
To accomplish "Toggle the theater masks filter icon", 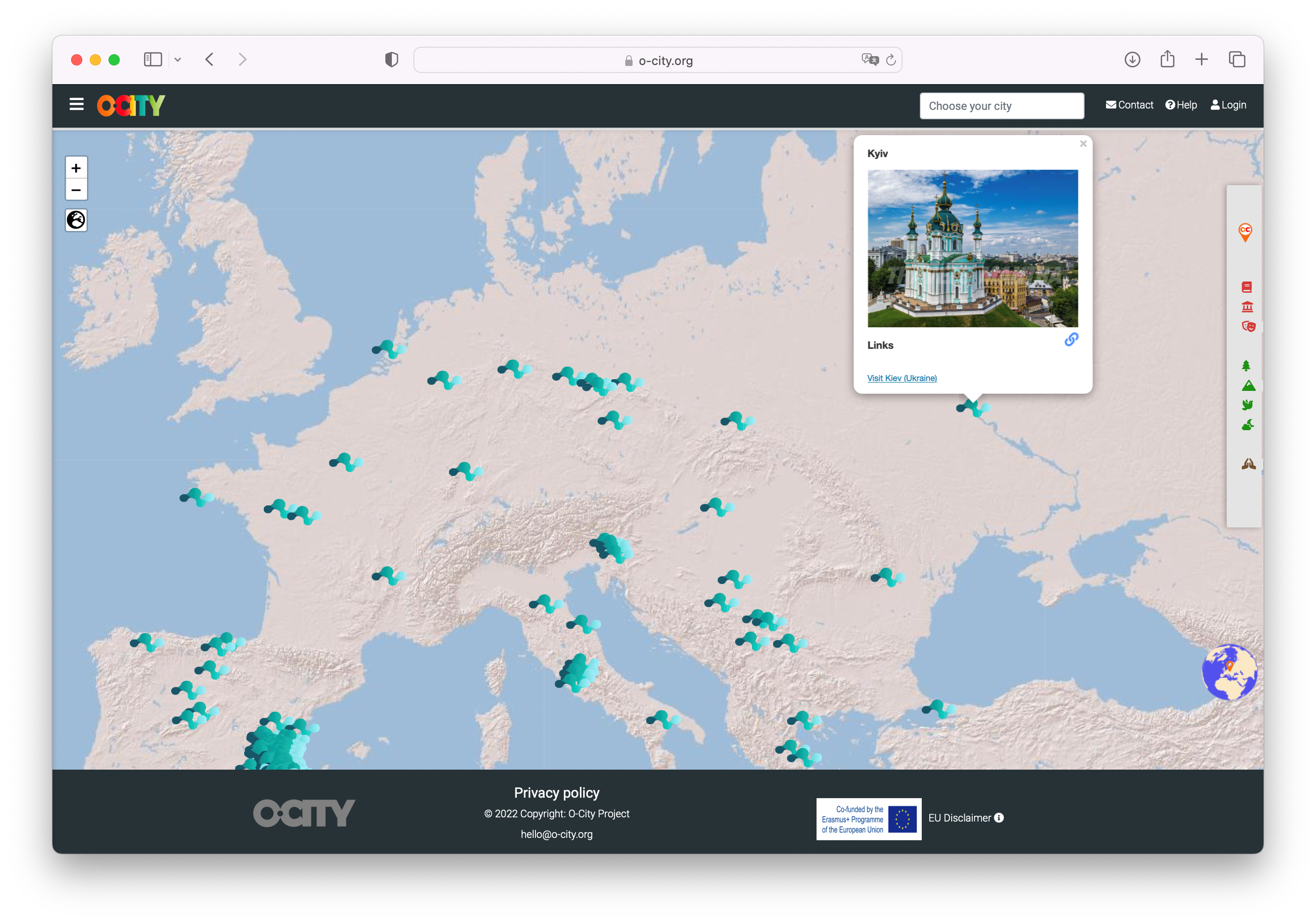I will point(1248,326).
